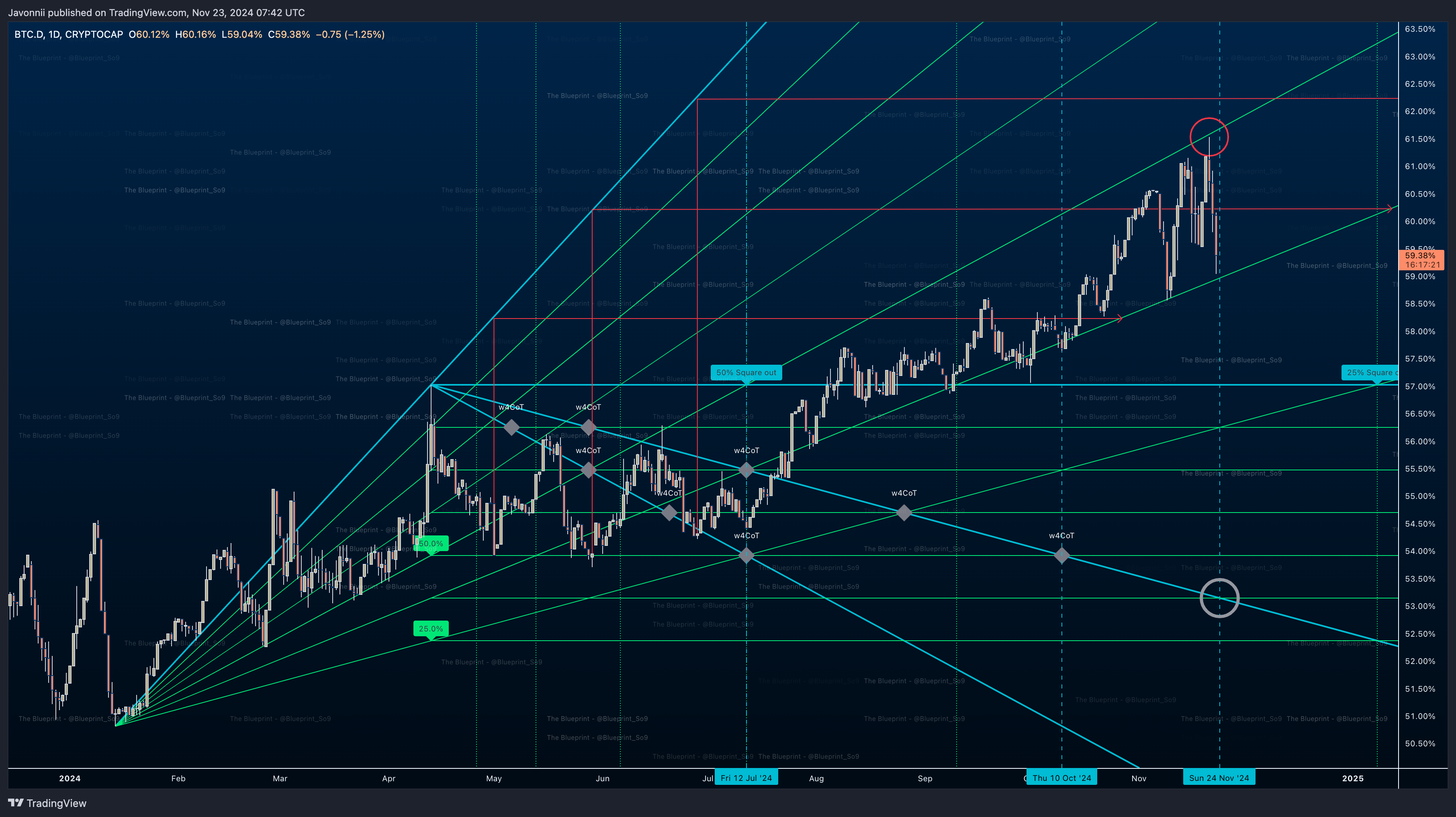The width and height of the screenshot is (1456, 817).
Task: Click 58.00% on the price scale
Action: pos(1420,331)
